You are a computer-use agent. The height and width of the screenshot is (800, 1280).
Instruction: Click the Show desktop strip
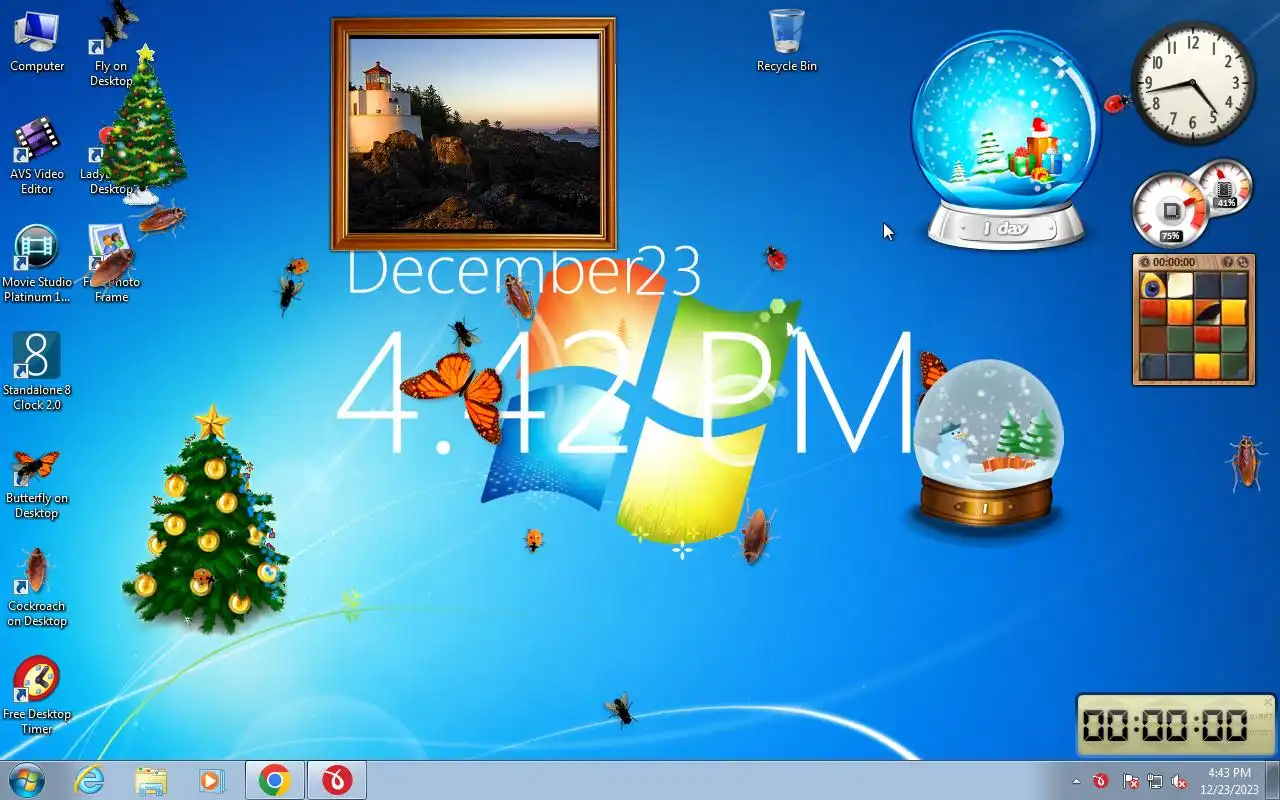point(1272,781)
